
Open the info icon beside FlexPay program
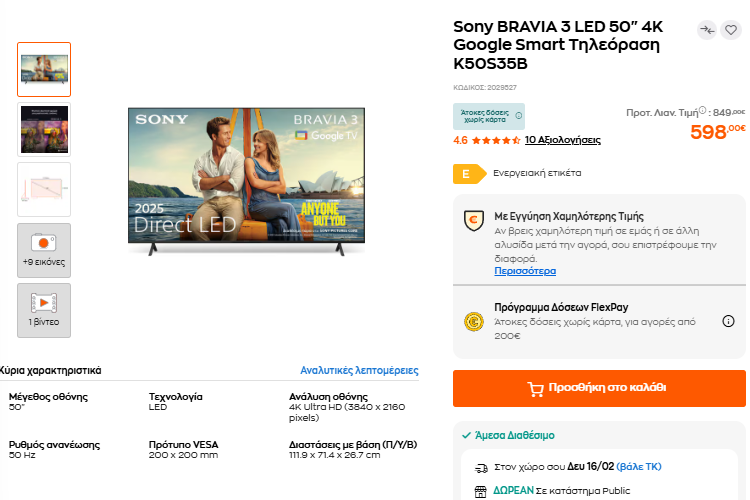click(728, 321)
